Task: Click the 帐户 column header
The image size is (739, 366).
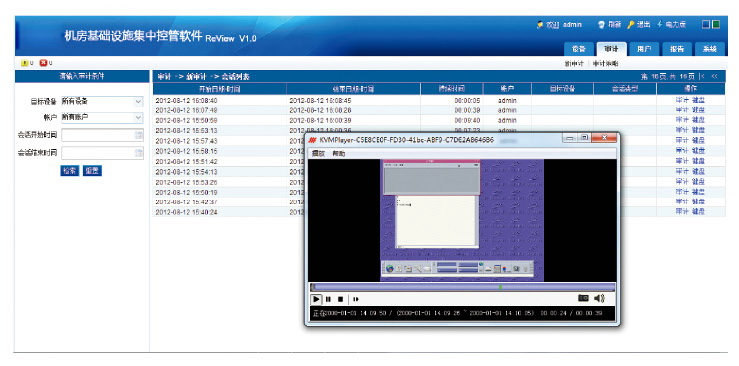Action: pos(507,89)
